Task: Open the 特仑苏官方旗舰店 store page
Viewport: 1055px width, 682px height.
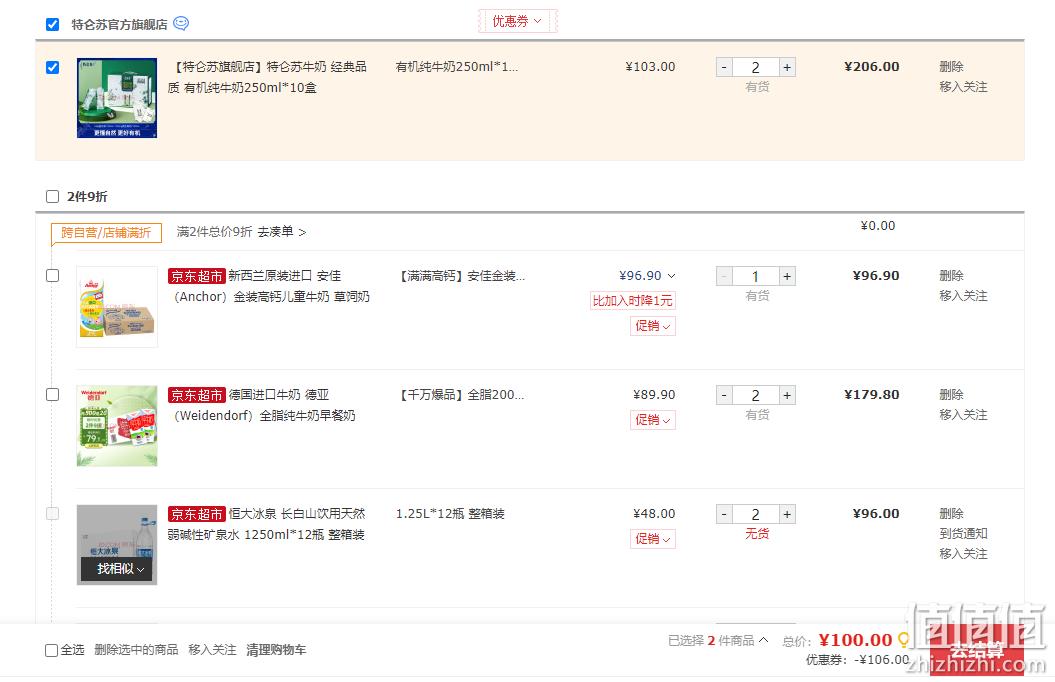Action: [119, 25]
